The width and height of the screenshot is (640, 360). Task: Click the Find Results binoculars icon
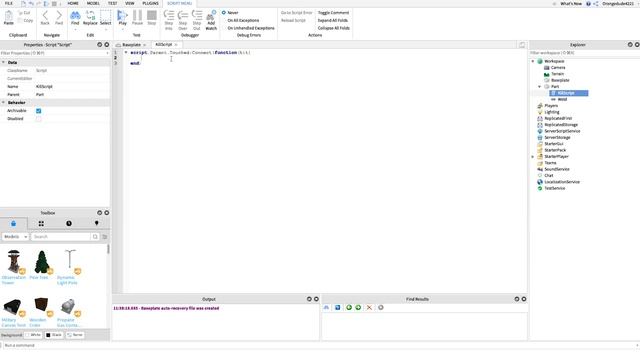(326, 307)
